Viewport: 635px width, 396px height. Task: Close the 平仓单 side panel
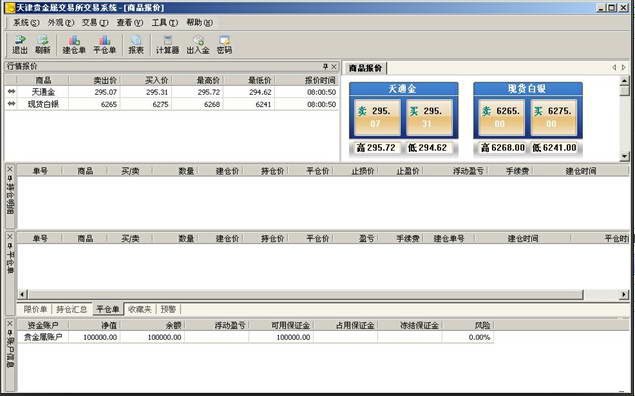[10, 236]
